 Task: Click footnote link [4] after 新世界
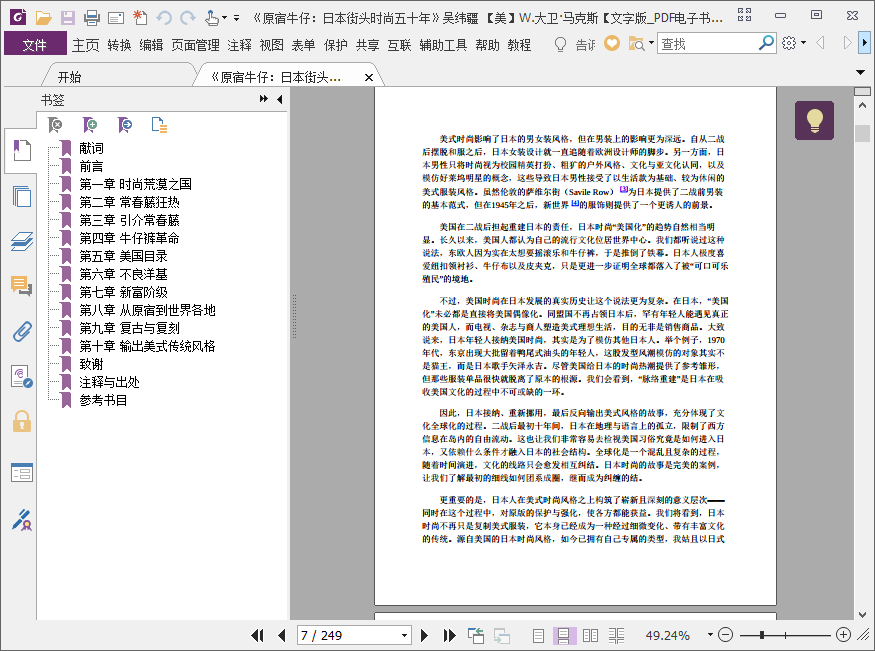coord(575,203)
